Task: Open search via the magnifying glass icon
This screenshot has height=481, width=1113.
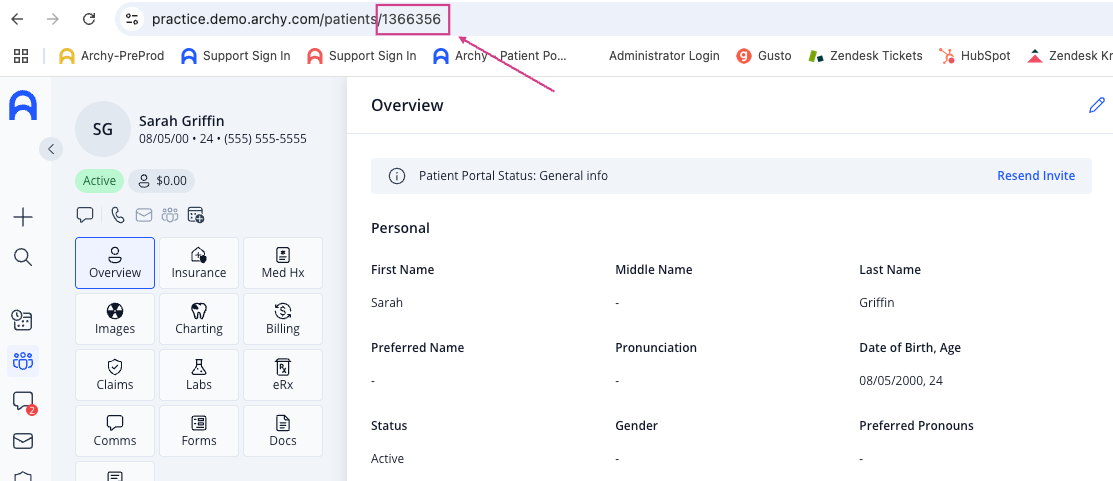Action: click(x=23, y=257)
